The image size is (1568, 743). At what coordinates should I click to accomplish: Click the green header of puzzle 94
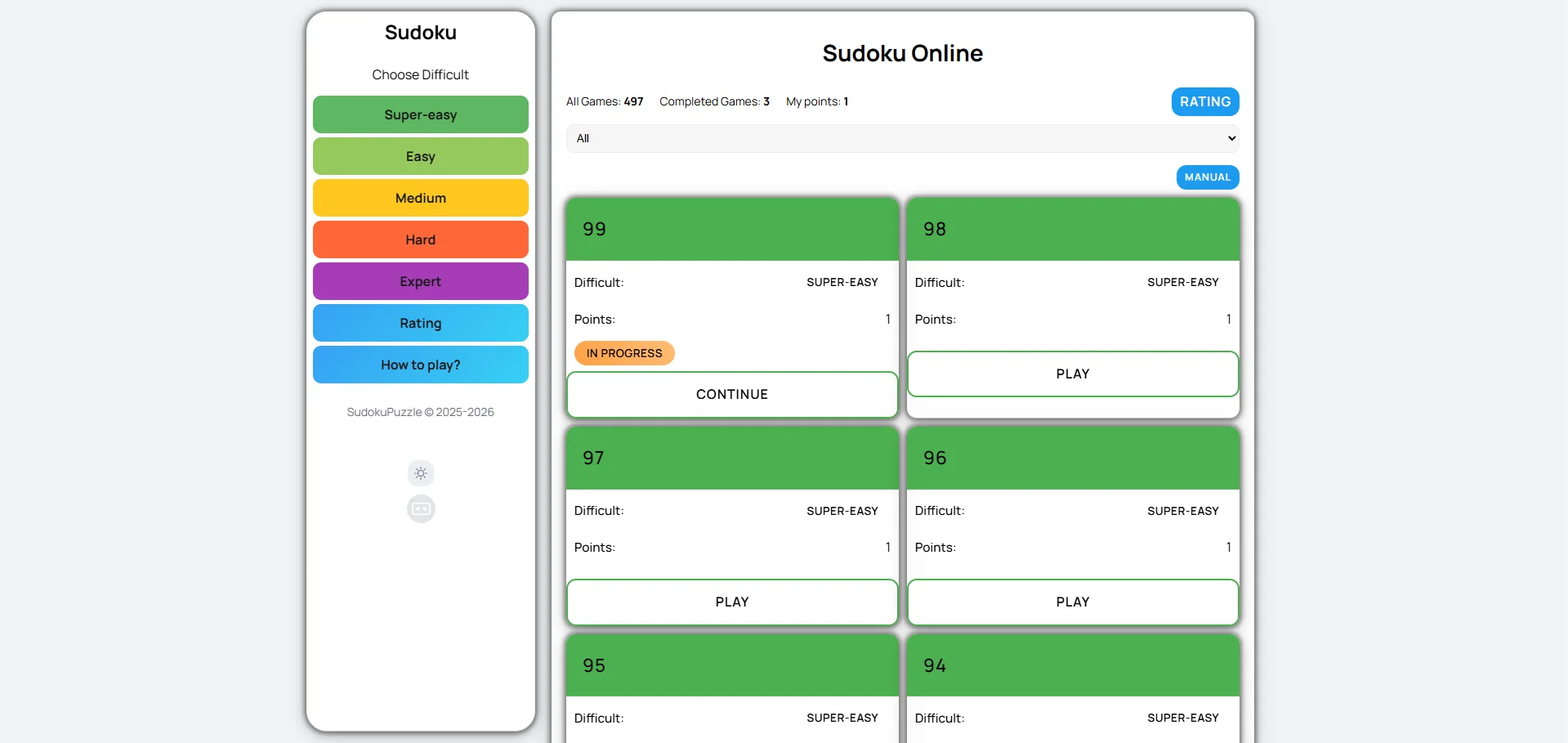(1072, 665)
